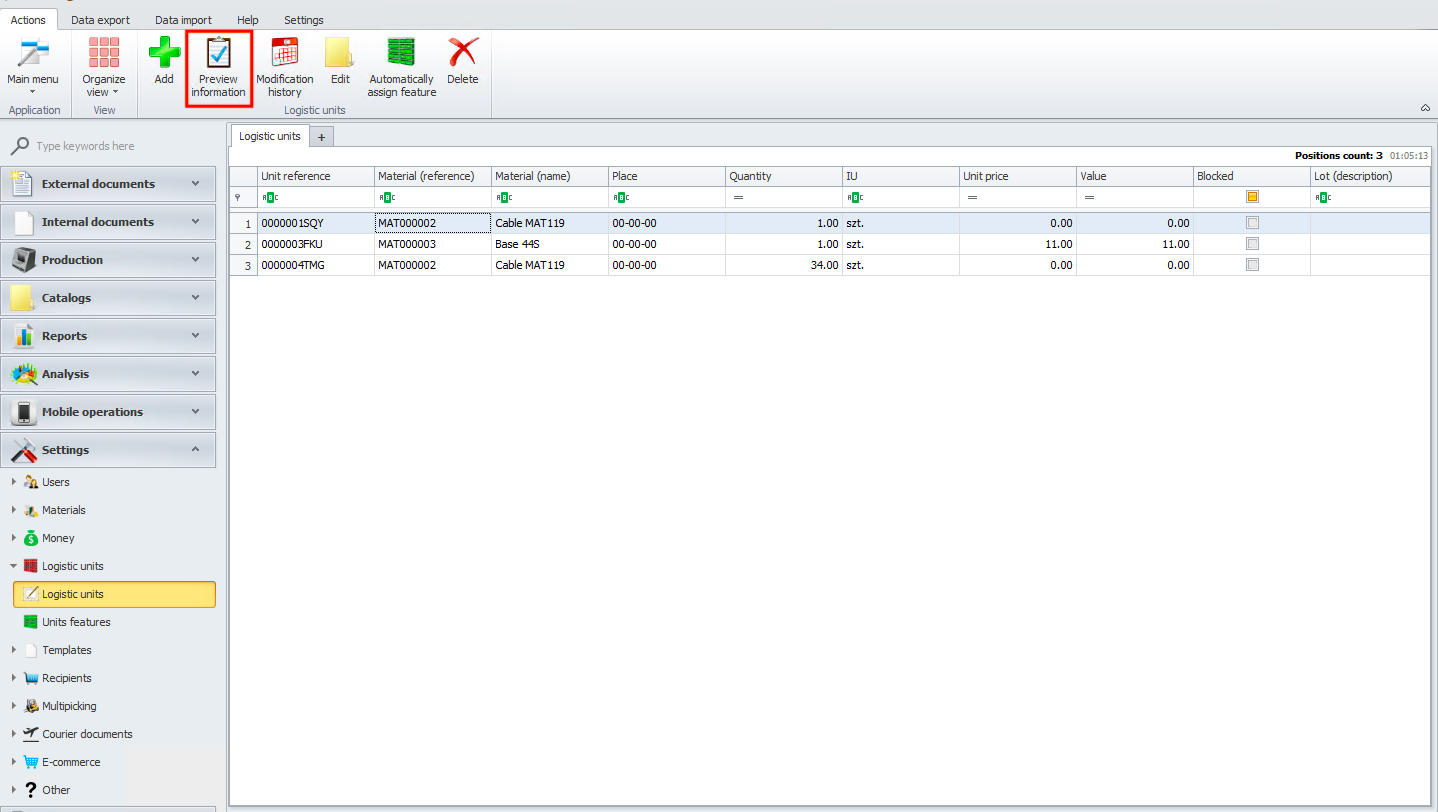
Task: Toggle the Blocked filter row checkbox
Action: click(1252, 197)
